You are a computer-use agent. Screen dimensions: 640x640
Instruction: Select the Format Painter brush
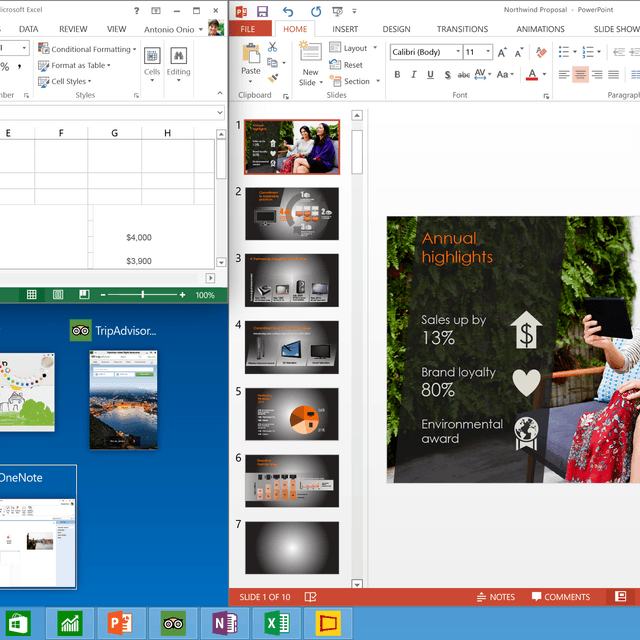[273, 78]
